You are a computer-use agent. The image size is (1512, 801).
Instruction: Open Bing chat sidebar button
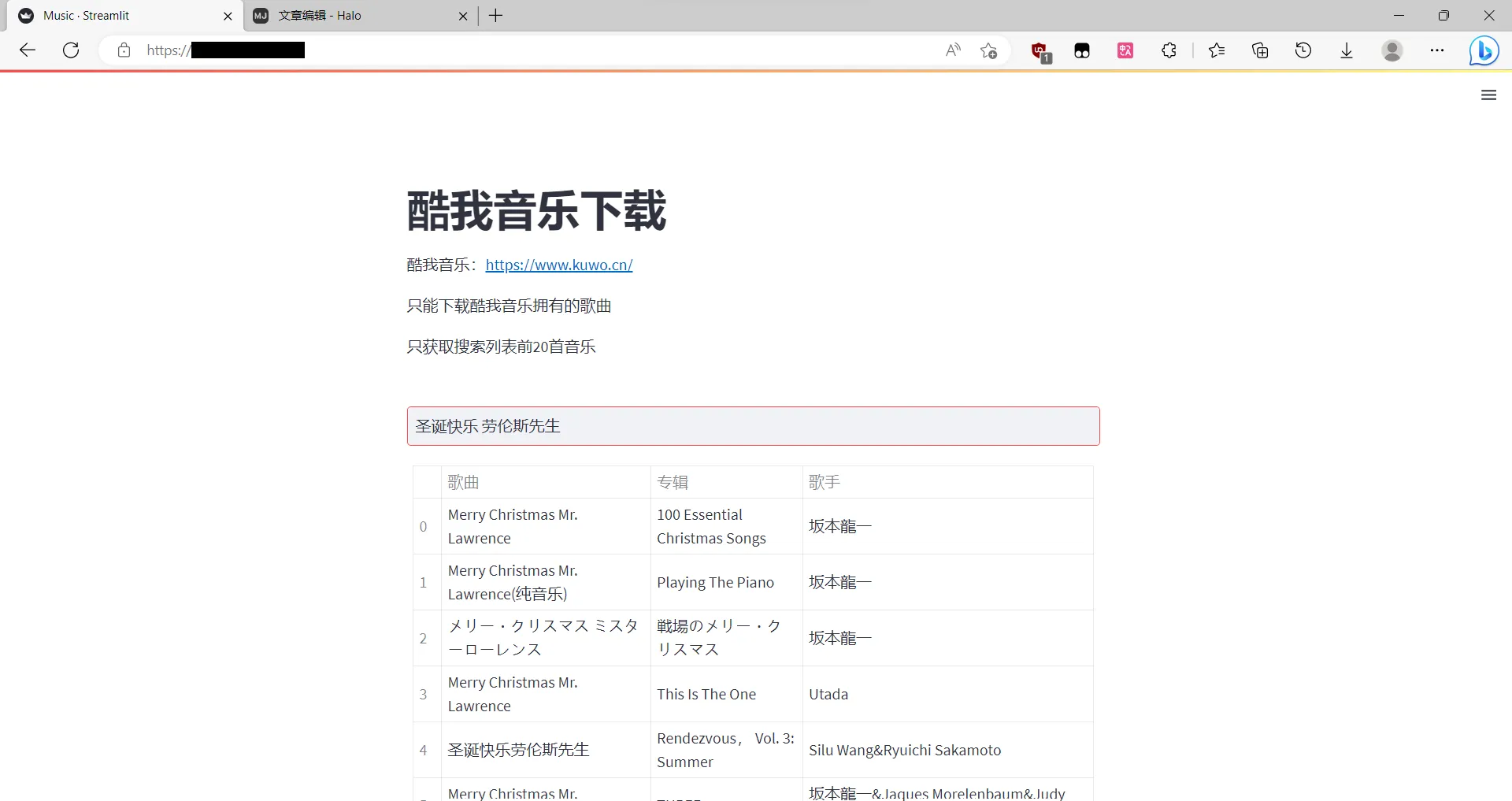tap(1484, 51)
